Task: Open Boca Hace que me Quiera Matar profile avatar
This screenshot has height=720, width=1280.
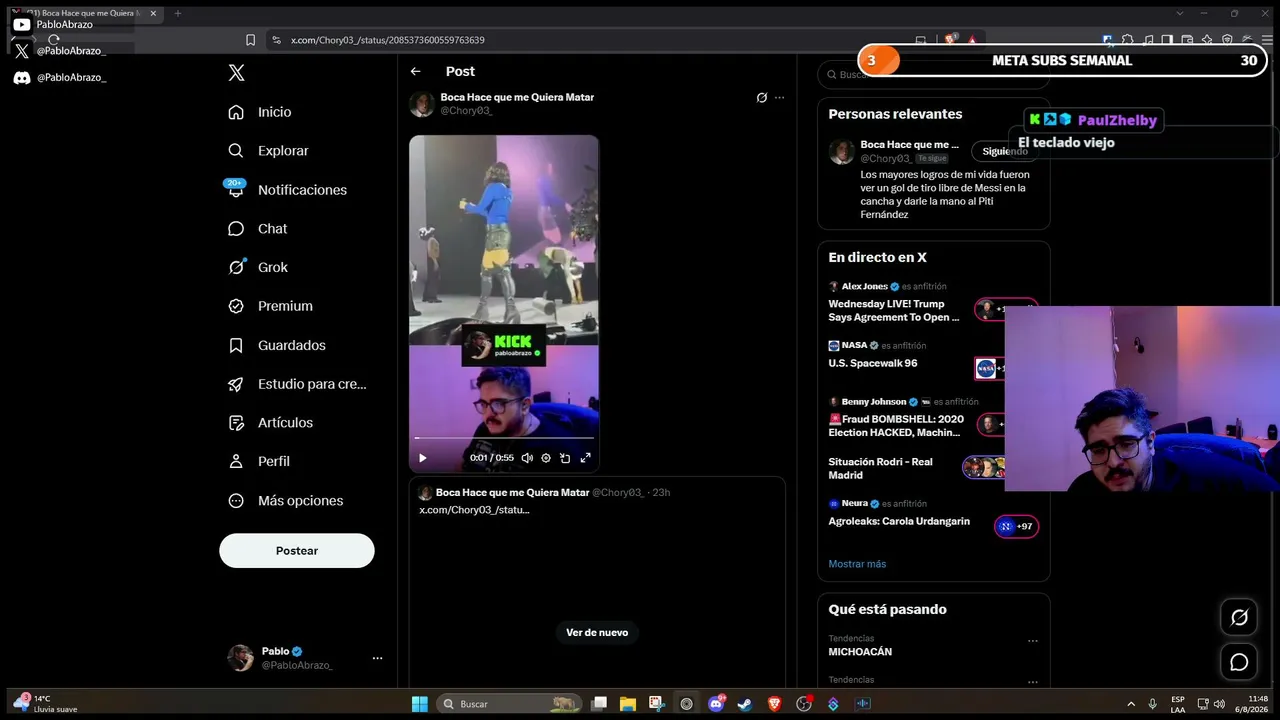Action: coord(422,104)
